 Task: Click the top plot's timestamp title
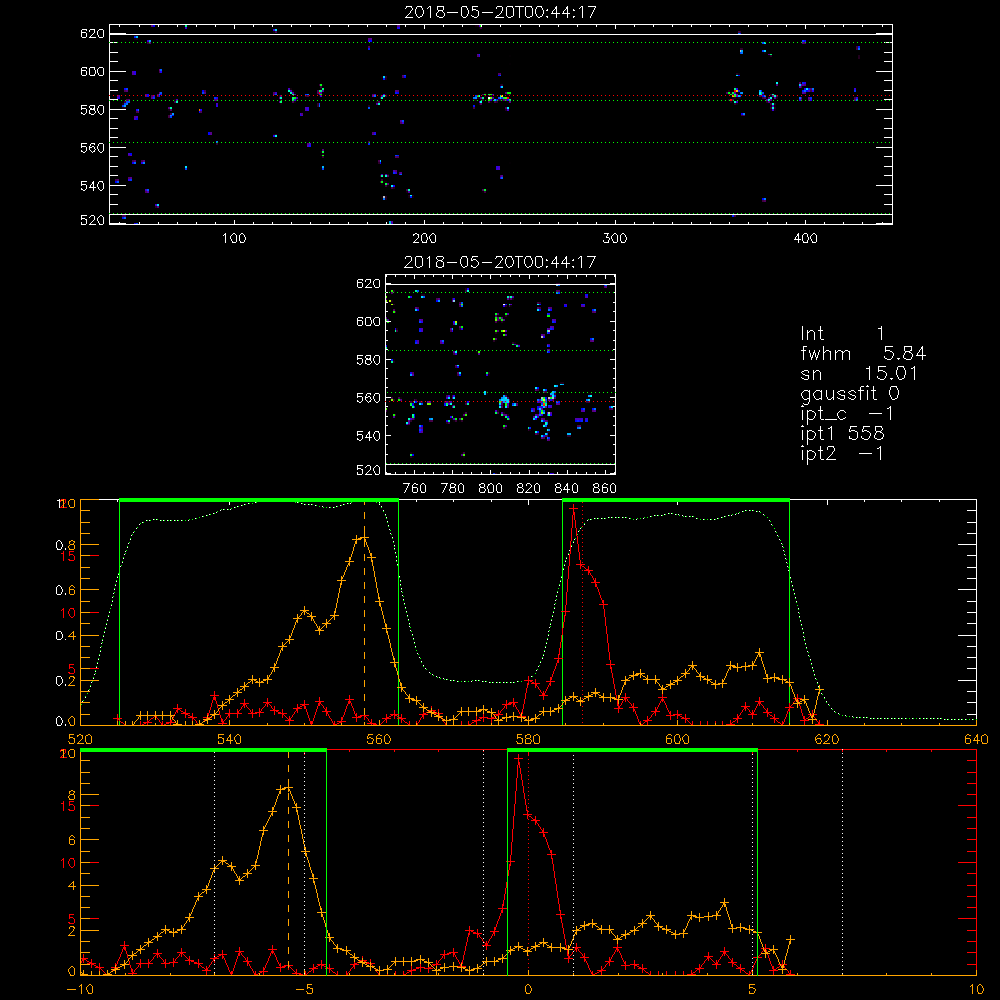501,12
